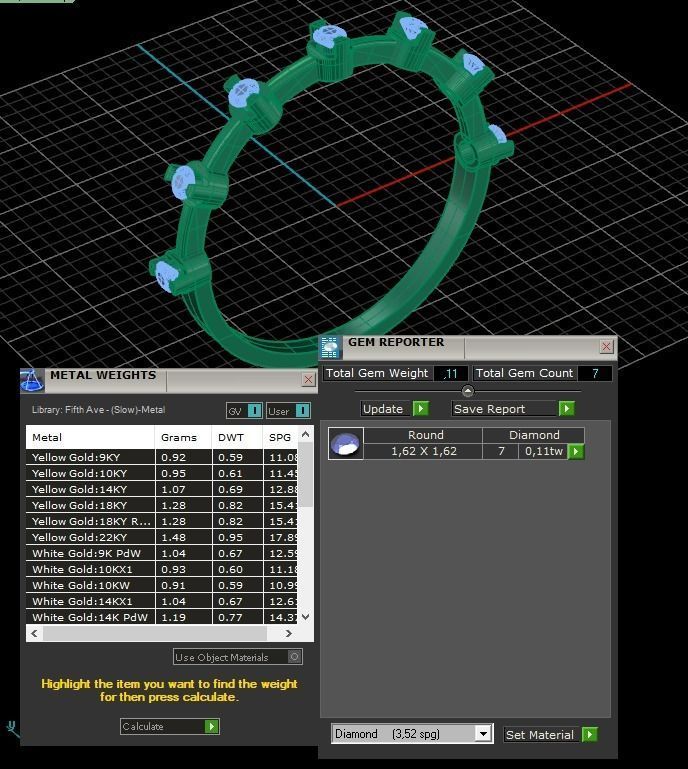688x769 pixels.
Task: Click horizontal scroll left arrow
Action: [34, 634]
